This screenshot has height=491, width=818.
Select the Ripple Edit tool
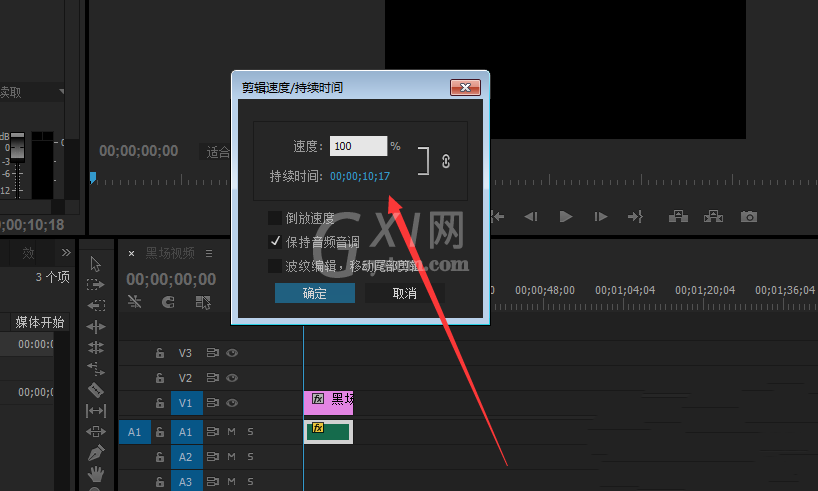click(x=96, y=327)
